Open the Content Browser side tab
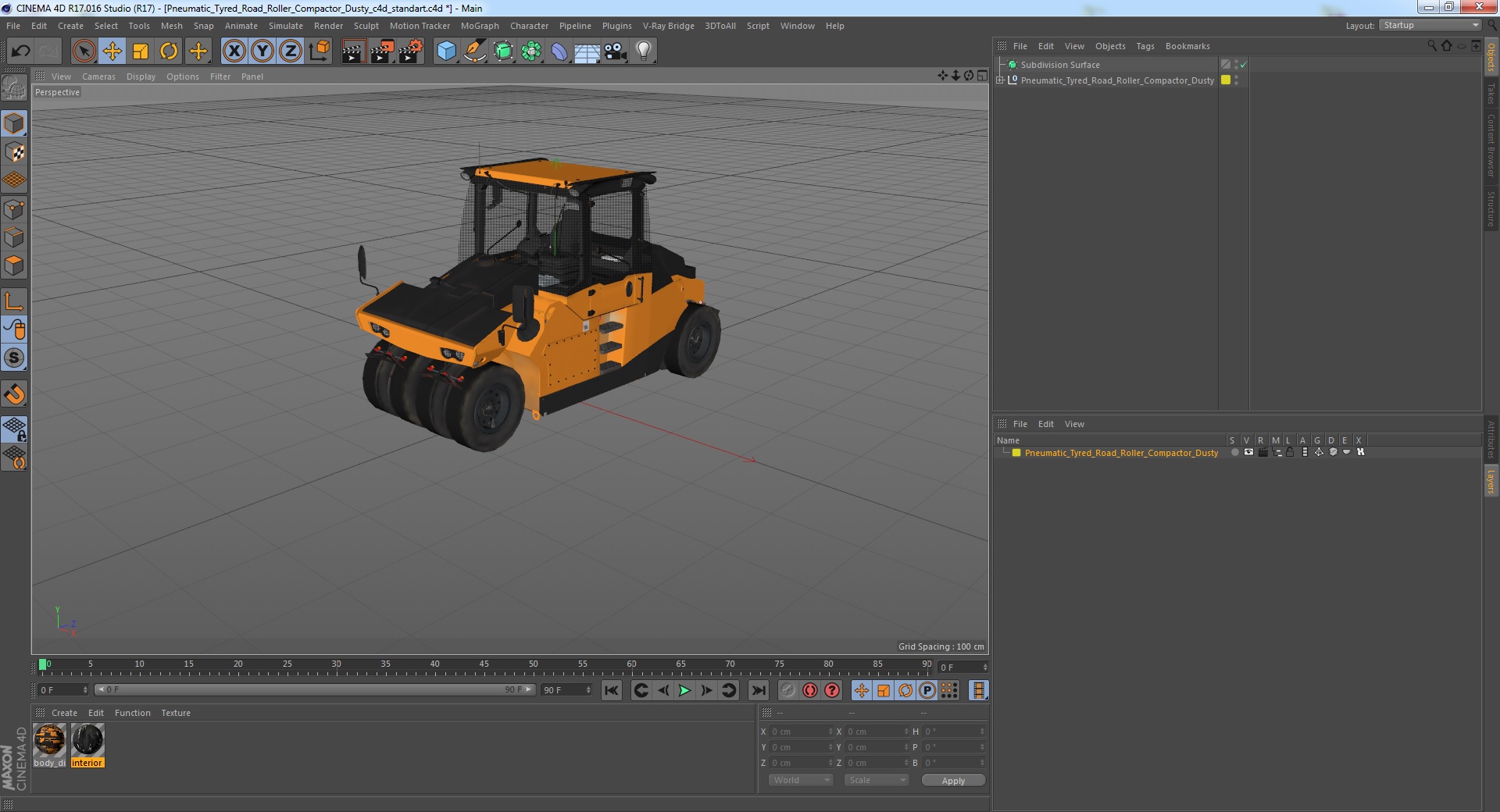The height and width of the screenshot is (812, 1500). (x=1491, y=145)
